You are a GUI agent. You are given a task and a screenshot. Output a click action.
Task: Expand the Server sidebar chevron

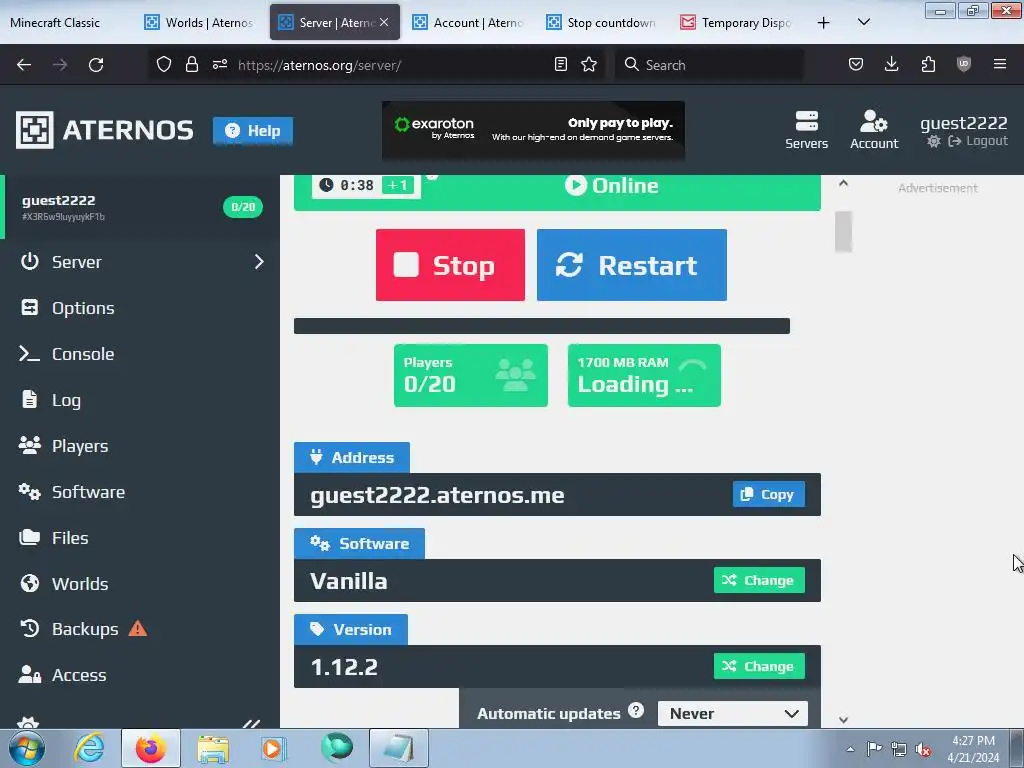[x=259, y=262]
